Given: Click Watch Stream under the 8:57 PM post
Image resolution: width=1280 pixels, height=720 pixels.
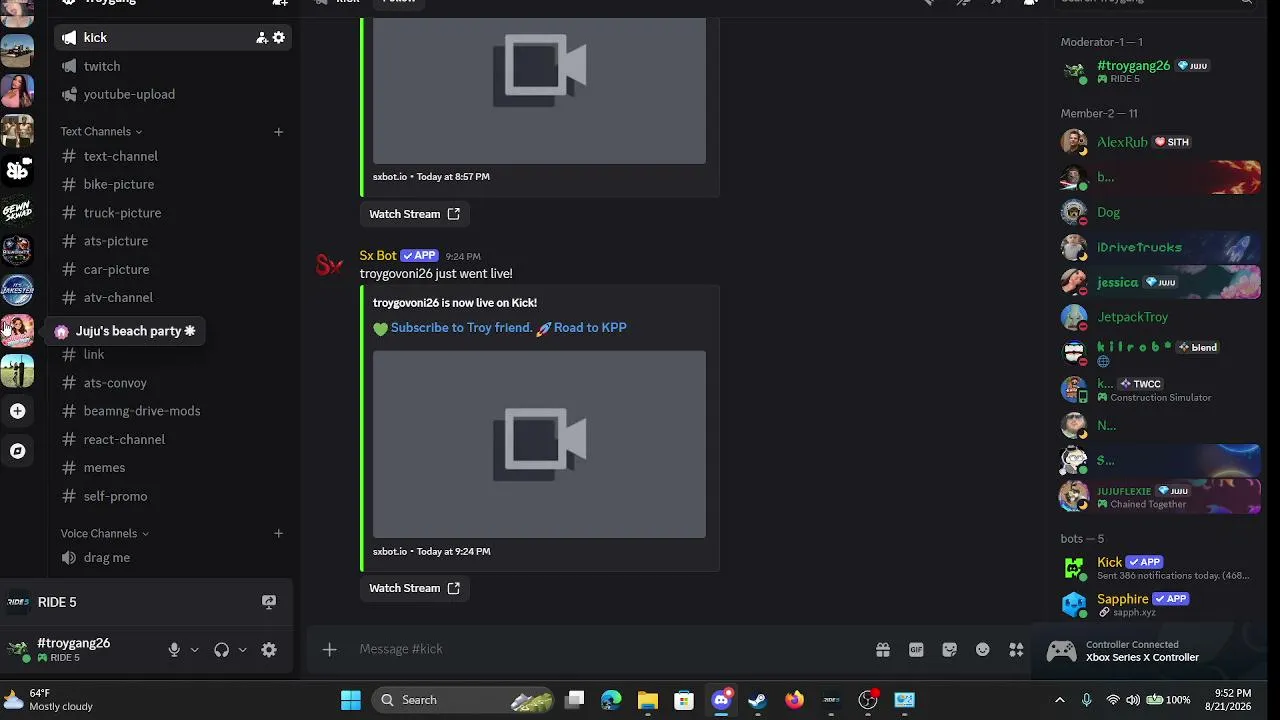Looking at the screenshot, I should coord(414,214).
